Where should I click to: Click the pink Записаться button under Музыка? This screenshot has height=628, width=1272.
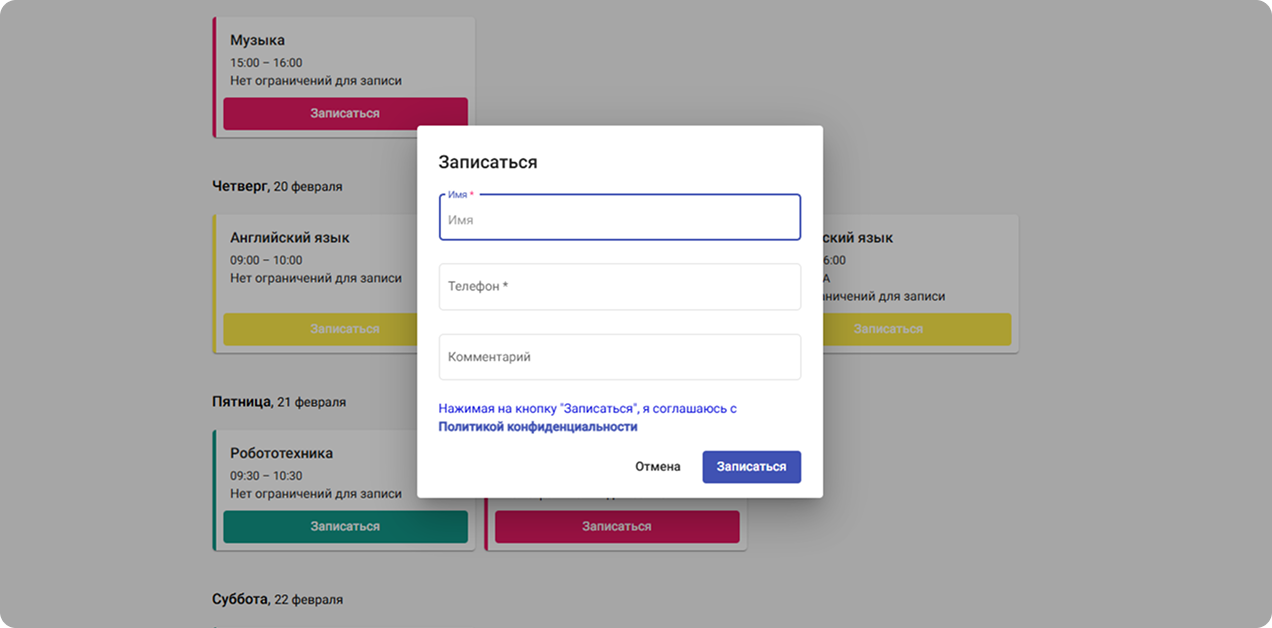345,114
